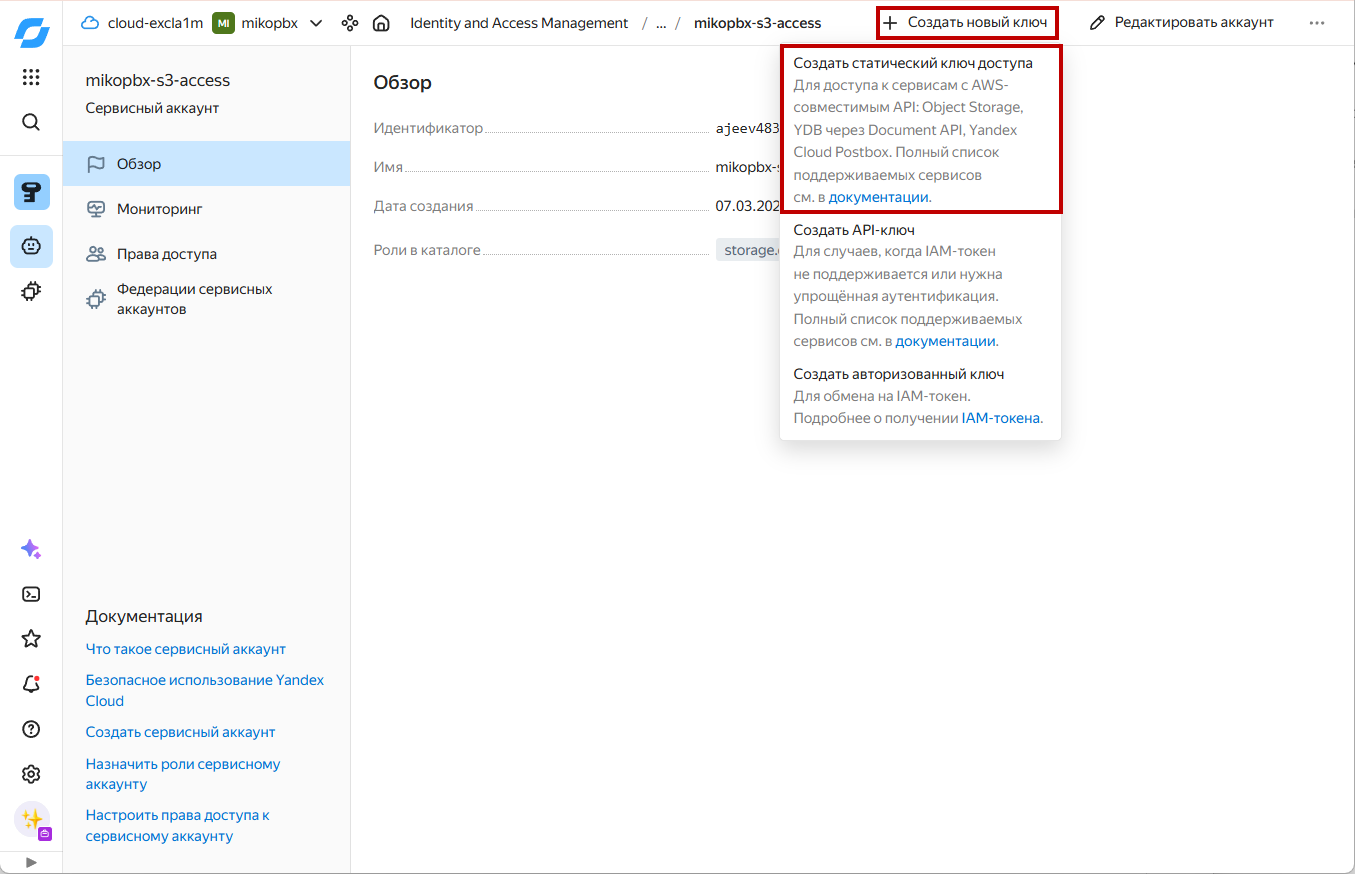The image size is (1355, 874).
Task: Open settings gear icon in sidebar
Action: [31, 774]
